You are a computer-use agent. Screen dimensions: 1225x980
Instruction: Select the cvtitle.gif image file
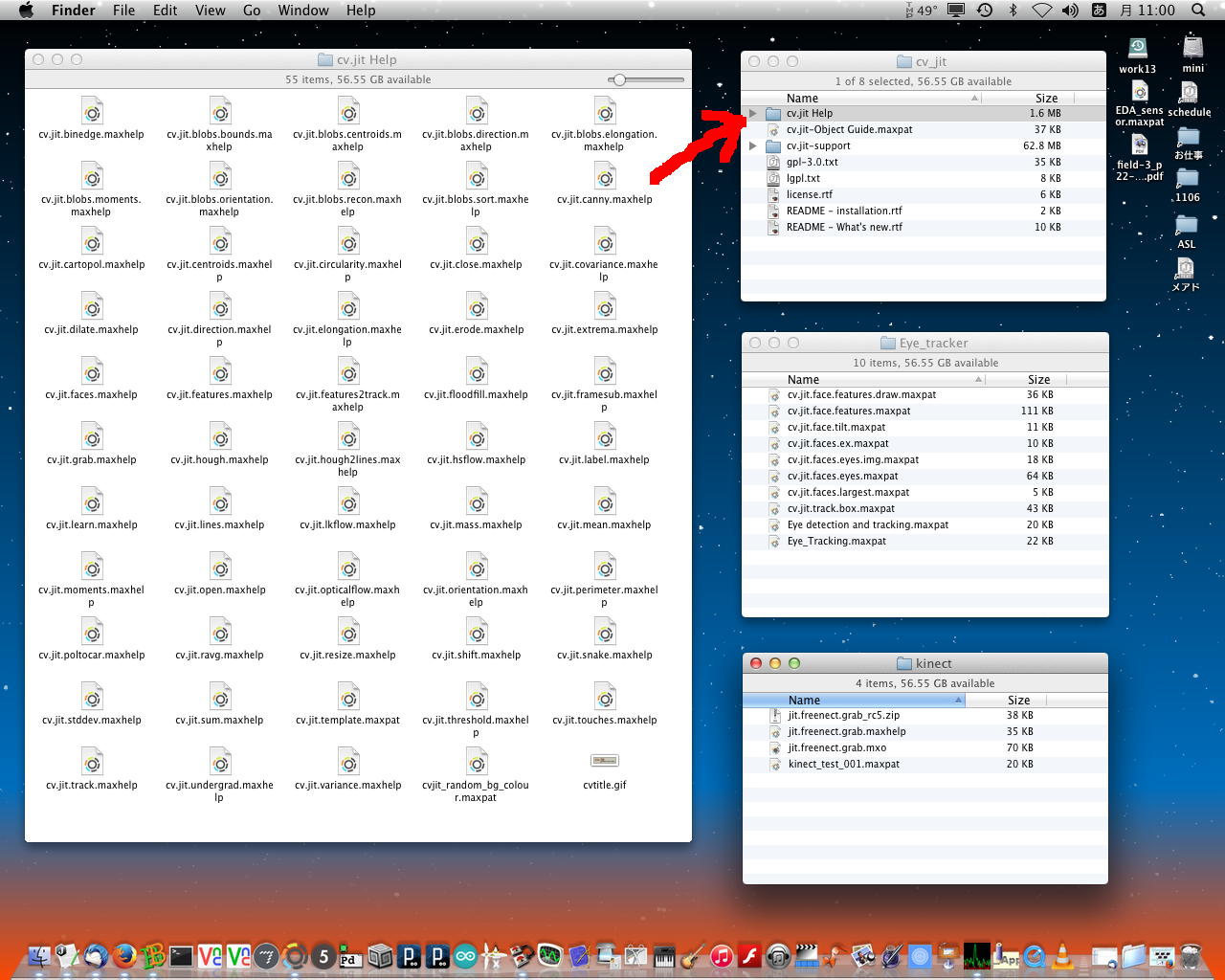click(605, 761)
